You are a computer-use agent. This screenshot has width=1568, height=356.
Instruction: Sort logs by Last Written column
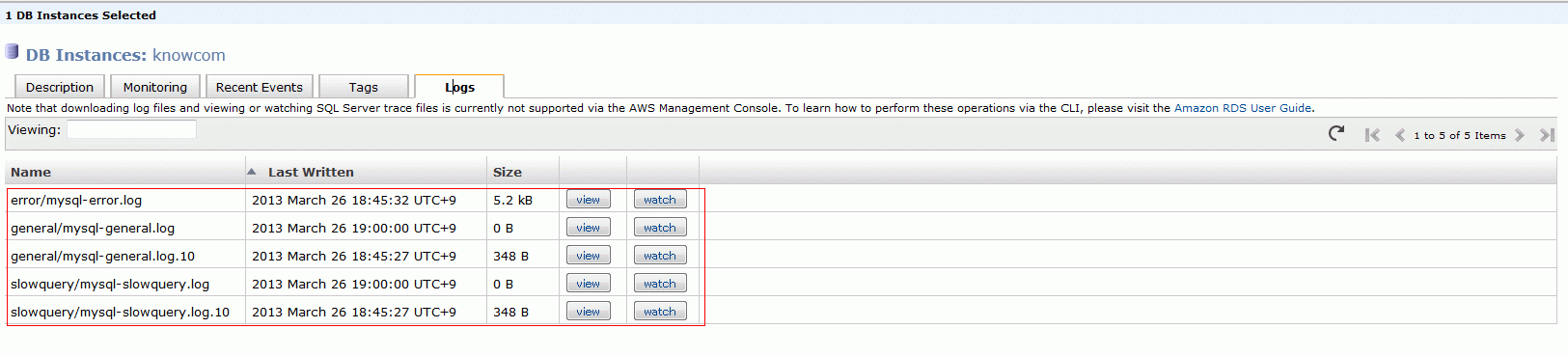311,172
